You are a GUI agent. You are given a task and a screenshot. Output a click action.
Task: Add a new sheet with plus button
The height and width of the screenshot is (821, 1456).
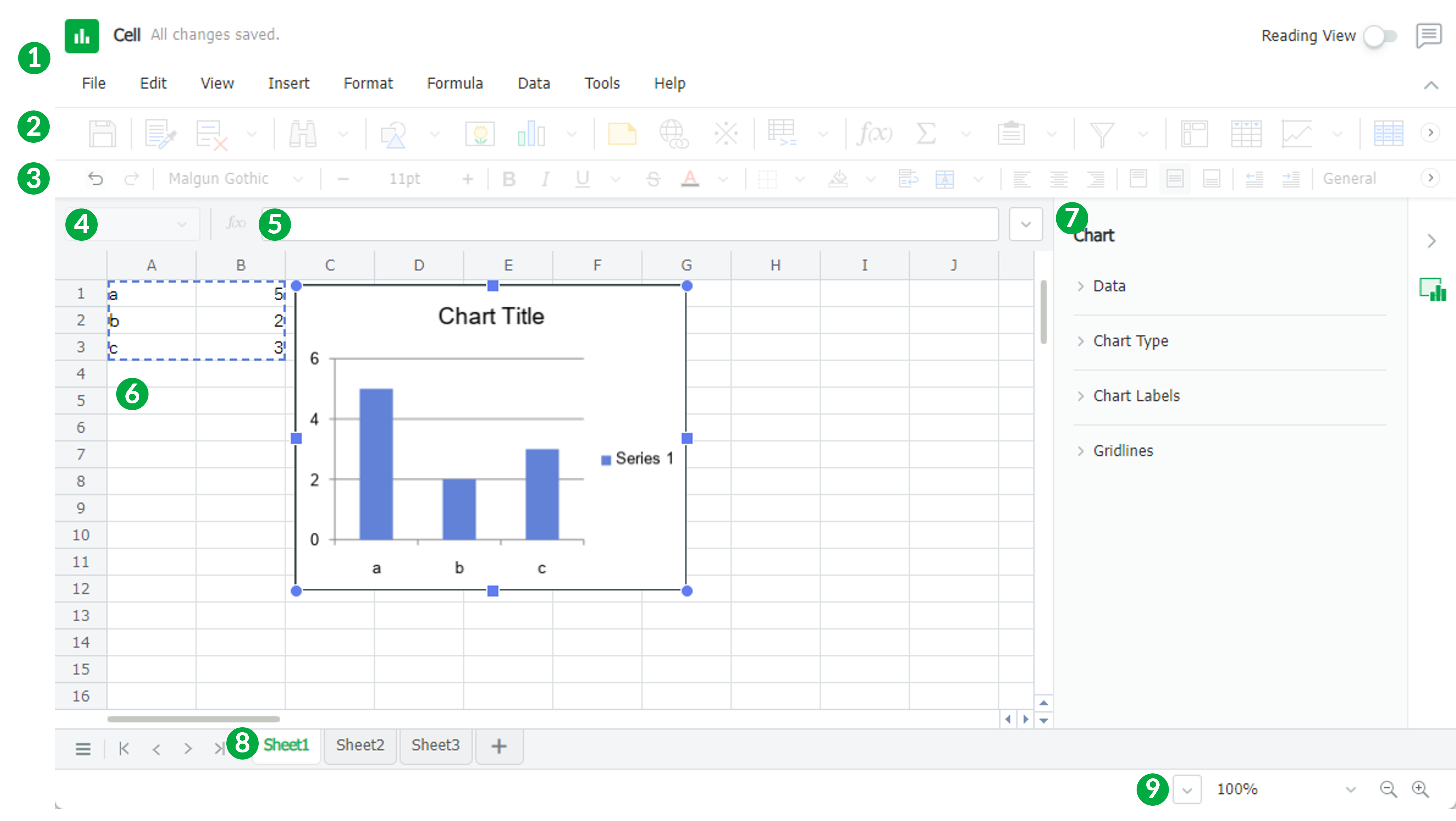(x=498, y=746)
